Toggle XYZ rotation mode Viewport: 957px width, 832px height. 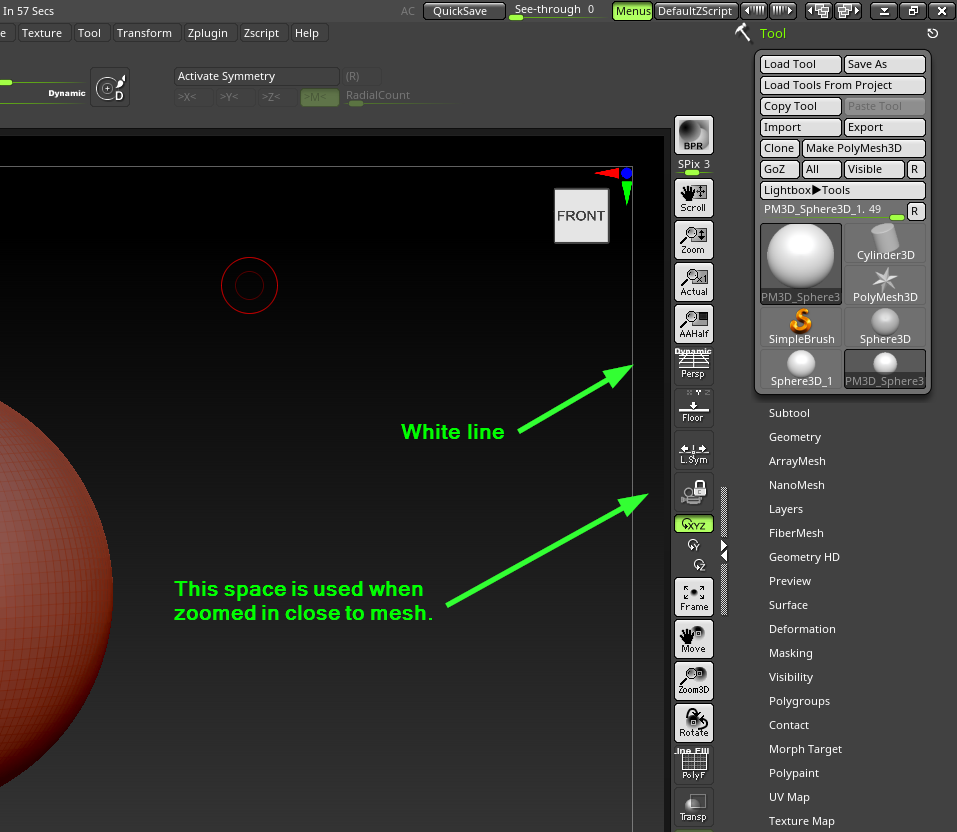point(693,524)
